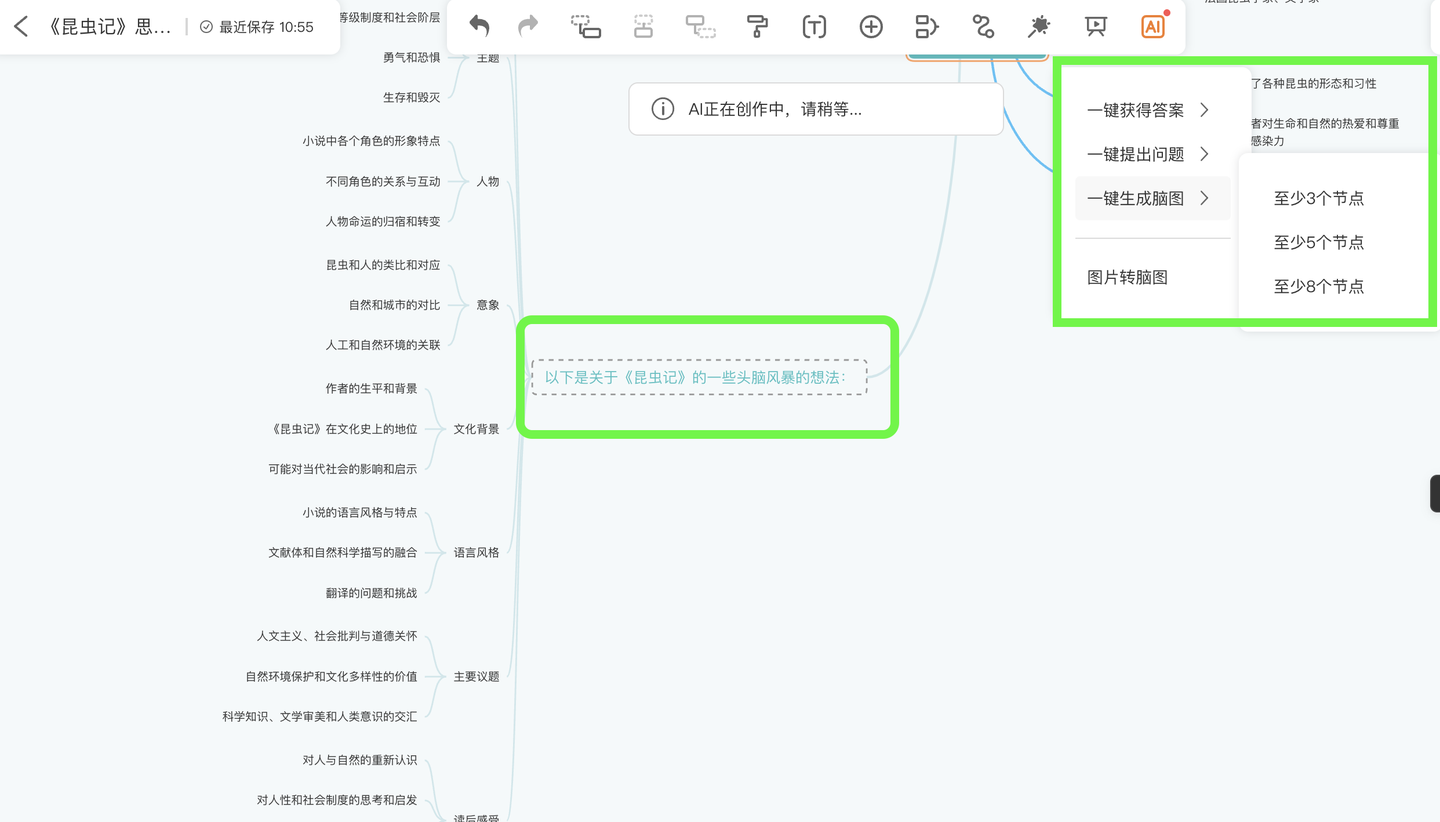Click the AI正在创作中 notification banner
The width and height of the screenshot is (1440, 822).
[x=816, y=109]
